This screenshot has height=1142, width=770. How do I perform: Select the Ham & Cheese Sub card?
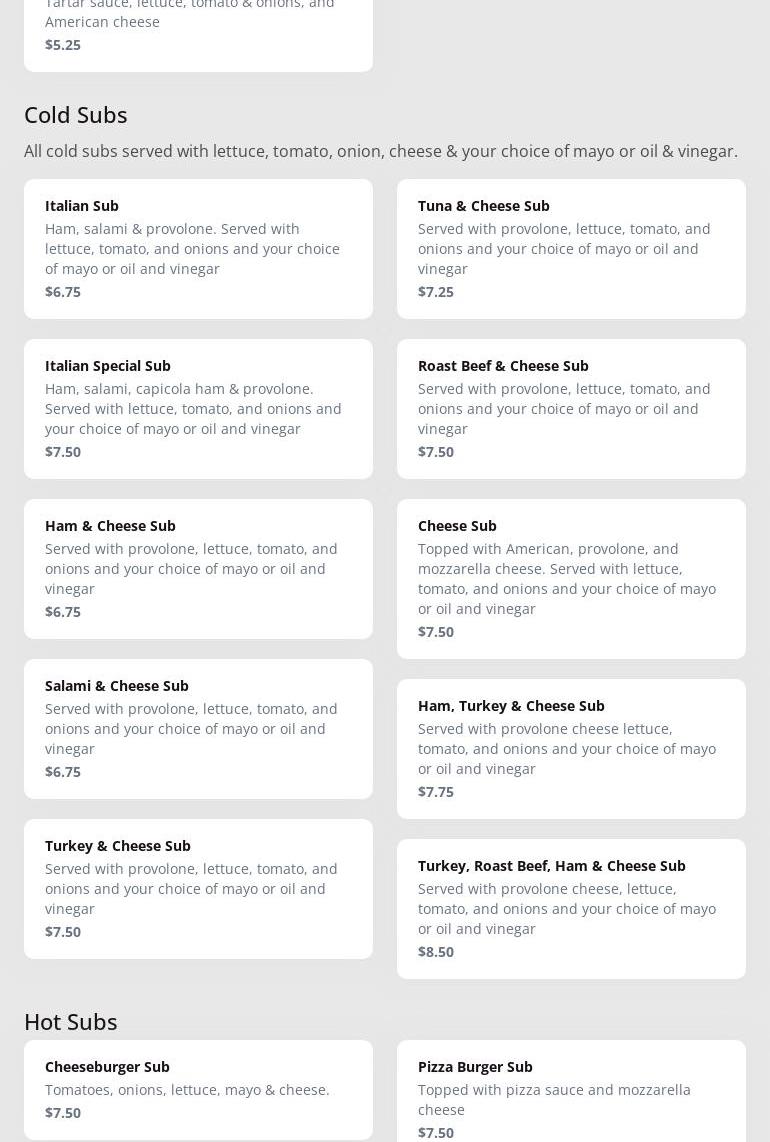[198, 569]
